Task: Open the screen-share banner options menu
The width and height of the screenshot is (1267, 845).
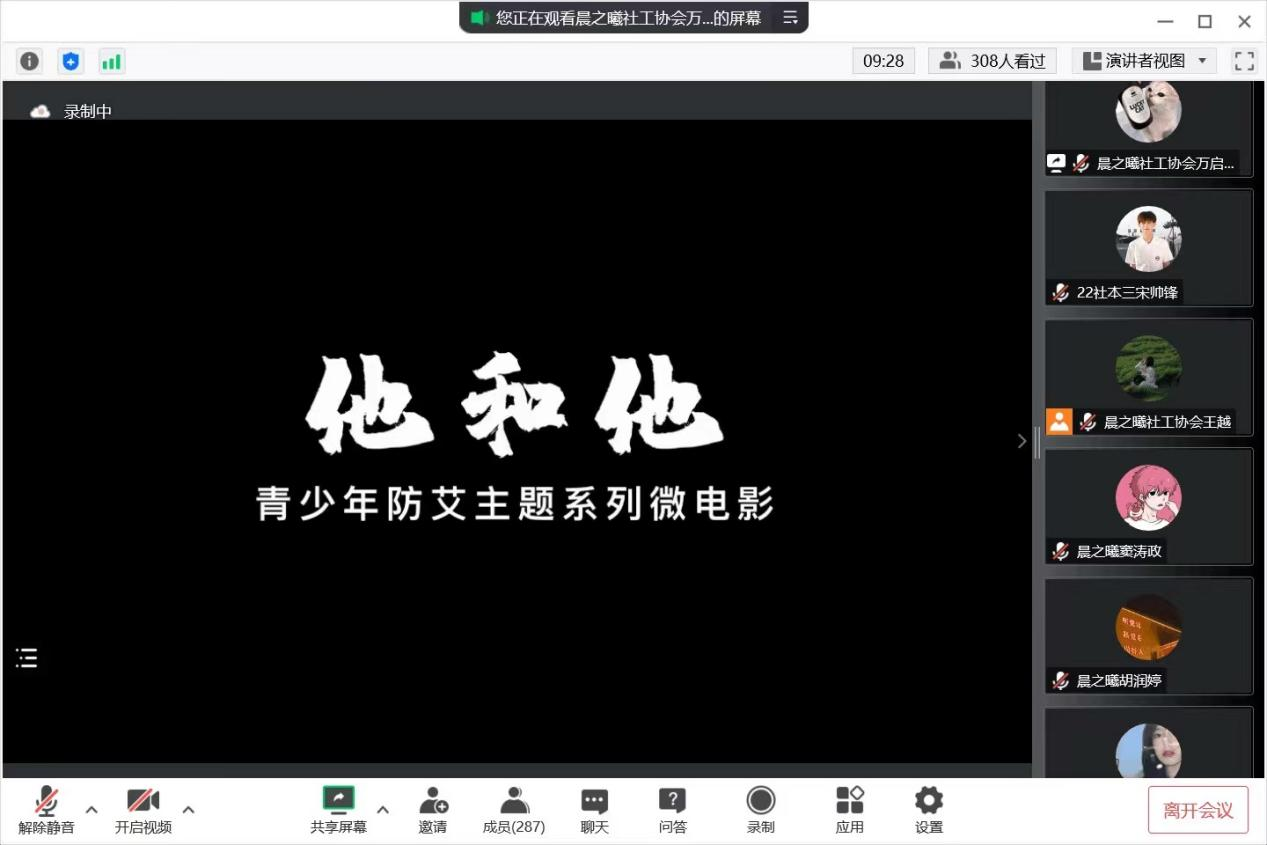Action: click(790, 18)
